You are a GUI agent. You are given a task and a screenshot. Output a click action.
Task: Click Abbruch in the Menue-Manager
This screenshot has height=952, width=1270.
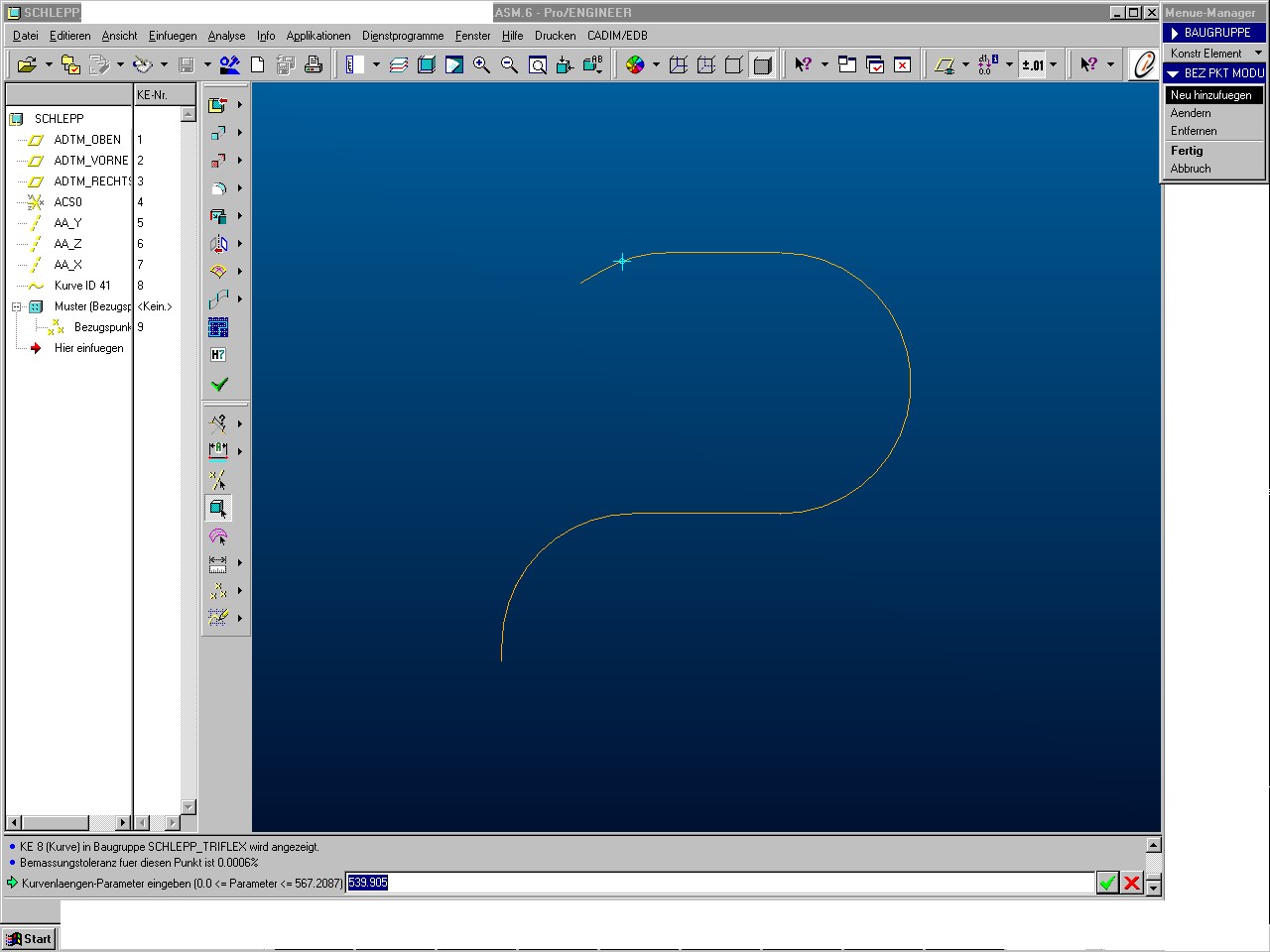[1191, 169]
